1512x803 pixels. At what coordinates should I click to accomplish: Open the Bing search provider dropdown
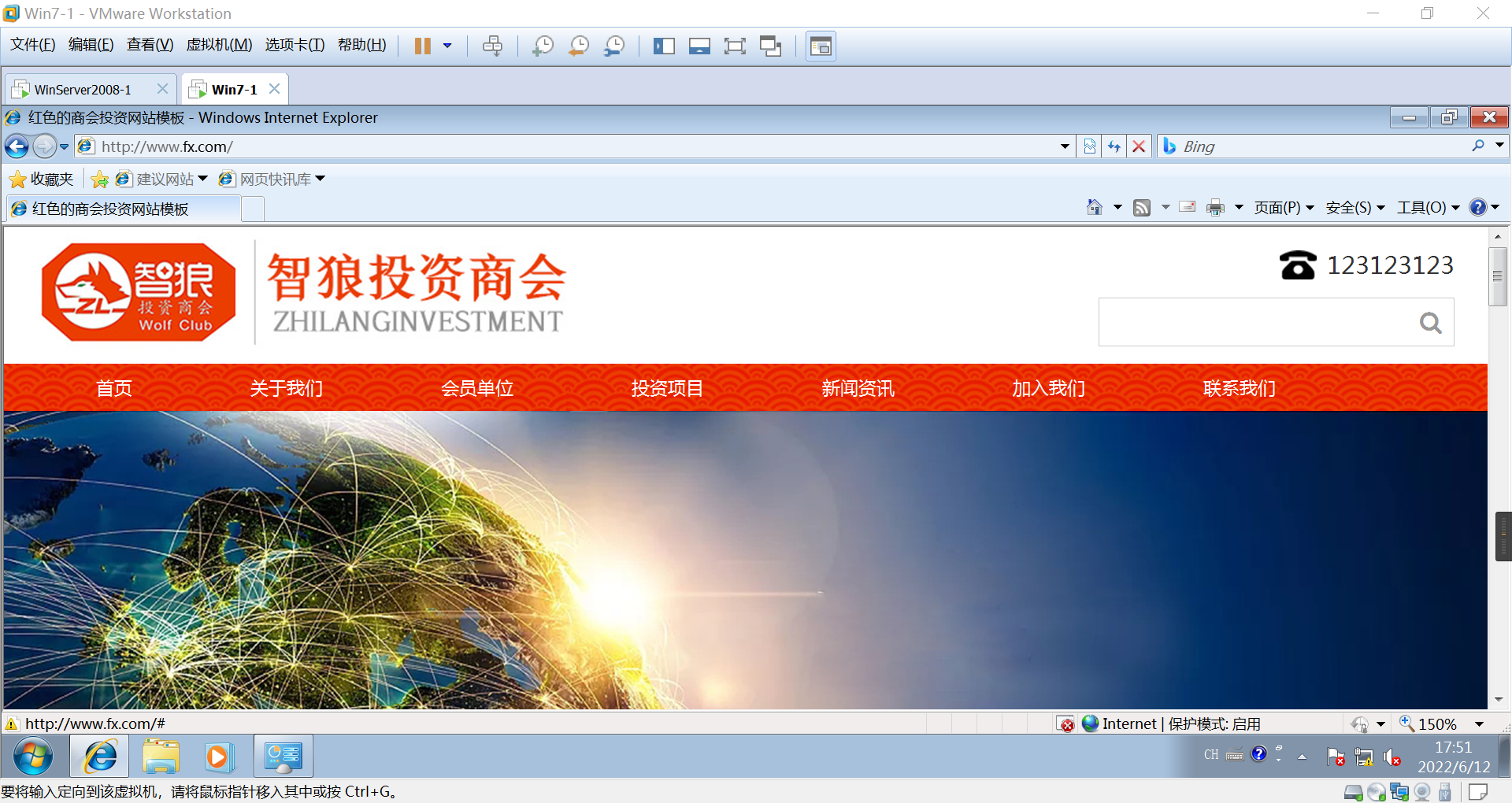(x=1499, y=146)
